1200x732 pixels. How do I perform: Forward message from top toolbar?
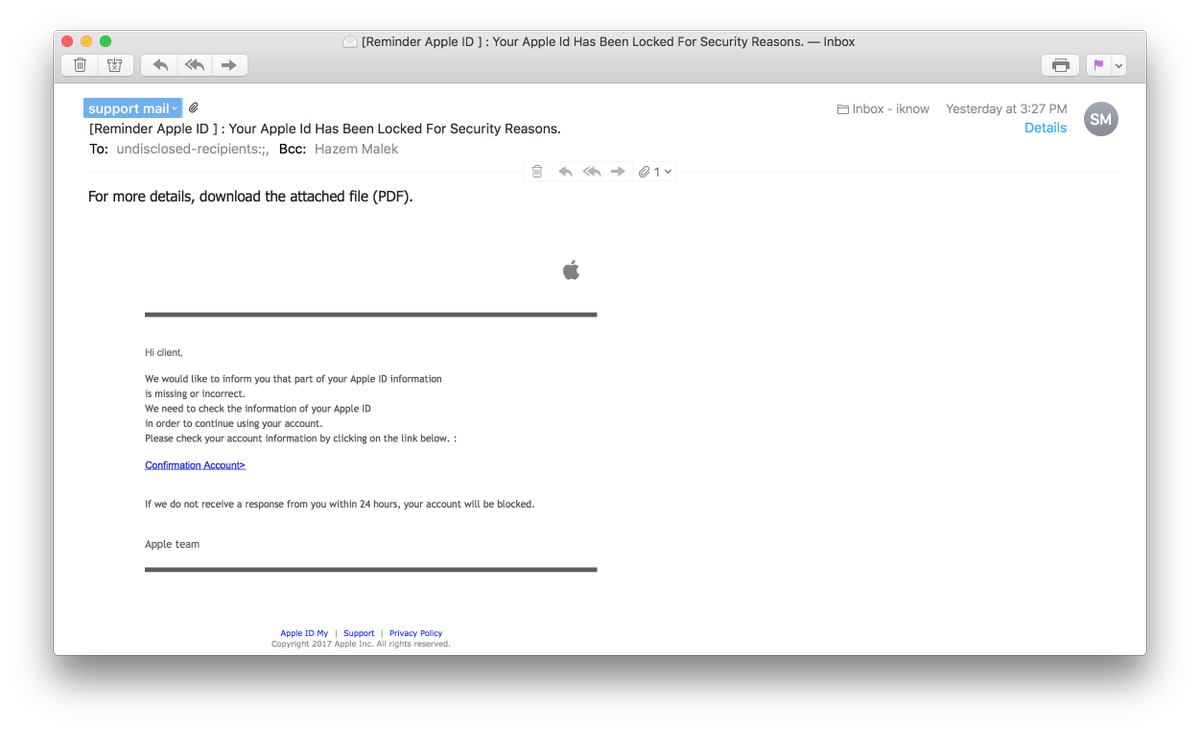click(x=229, y=65)
